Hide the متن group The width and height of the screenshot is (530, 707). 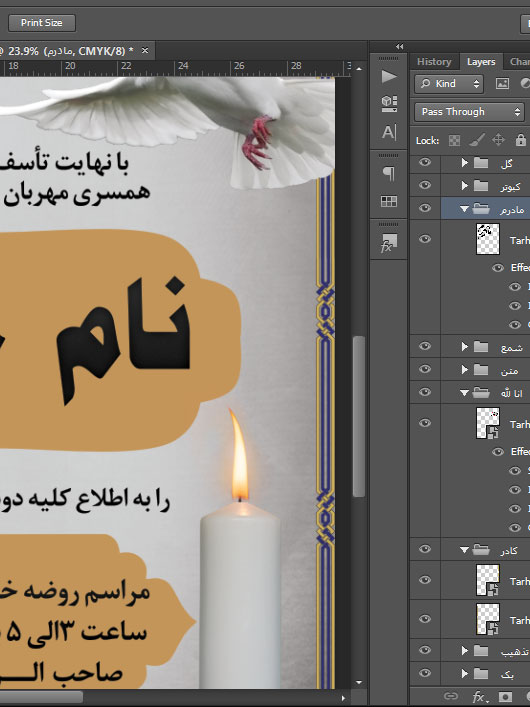pyautogui.click(x=424, y=369)
